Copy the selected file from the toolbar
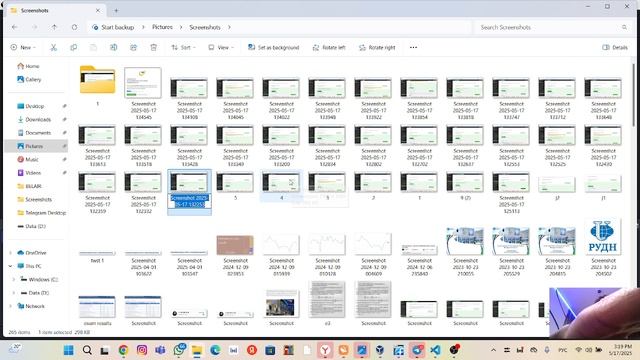This screenshot has height=360, width=640. [73, 47]
